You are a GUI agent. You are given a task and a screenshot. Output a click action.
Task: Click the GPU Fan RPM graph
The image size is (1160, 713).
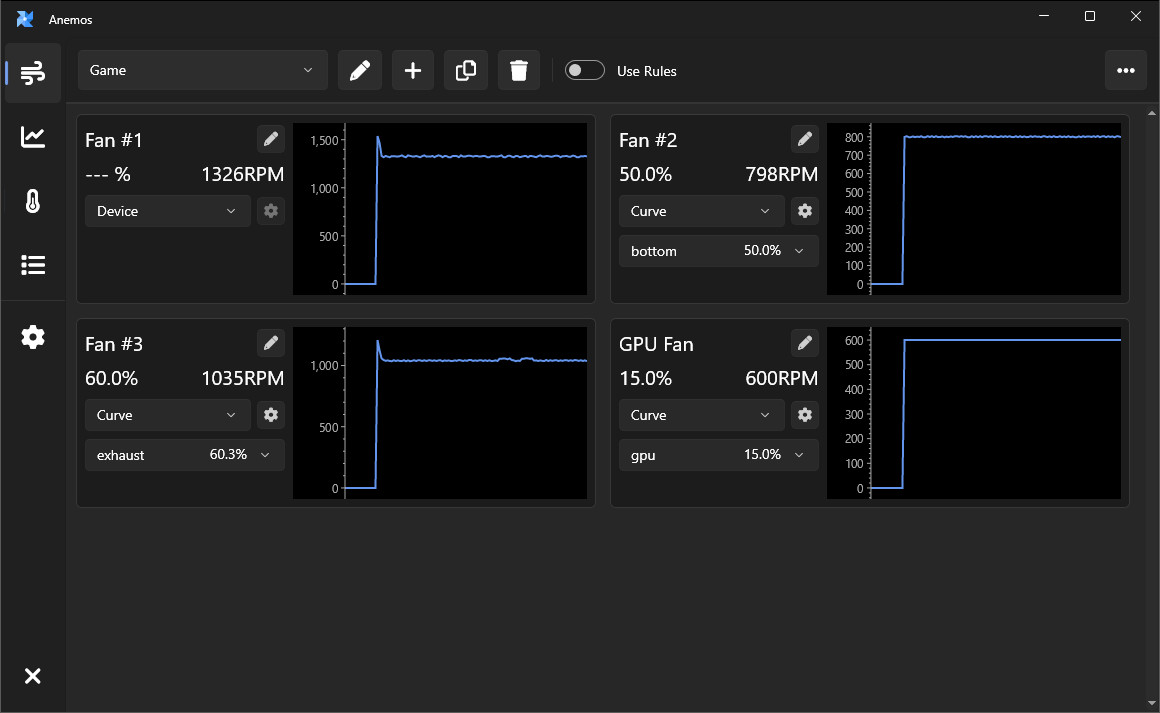974,413
